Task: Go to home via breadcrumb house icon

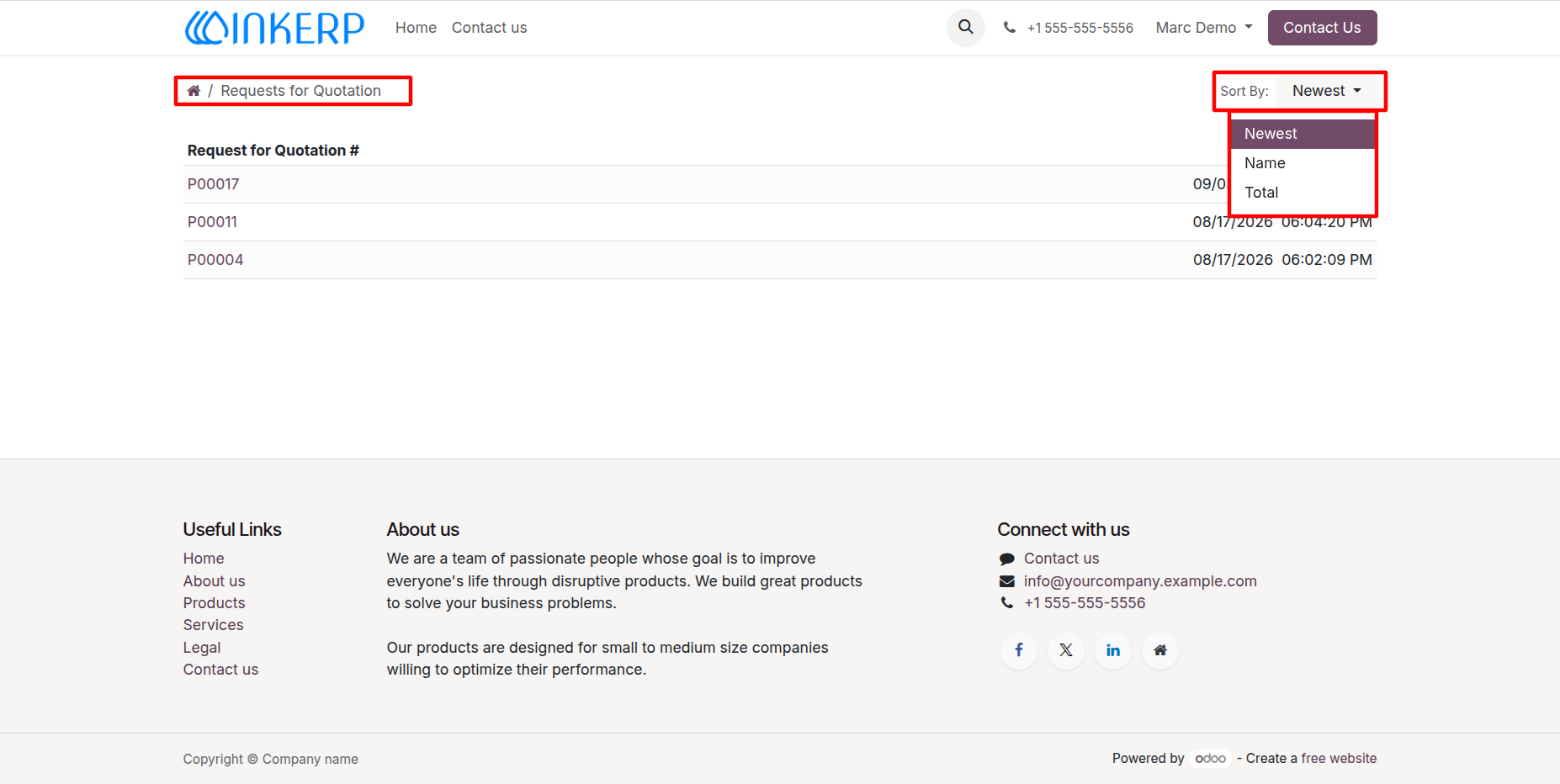Action: pyautogui.click(x=194, y=91)
